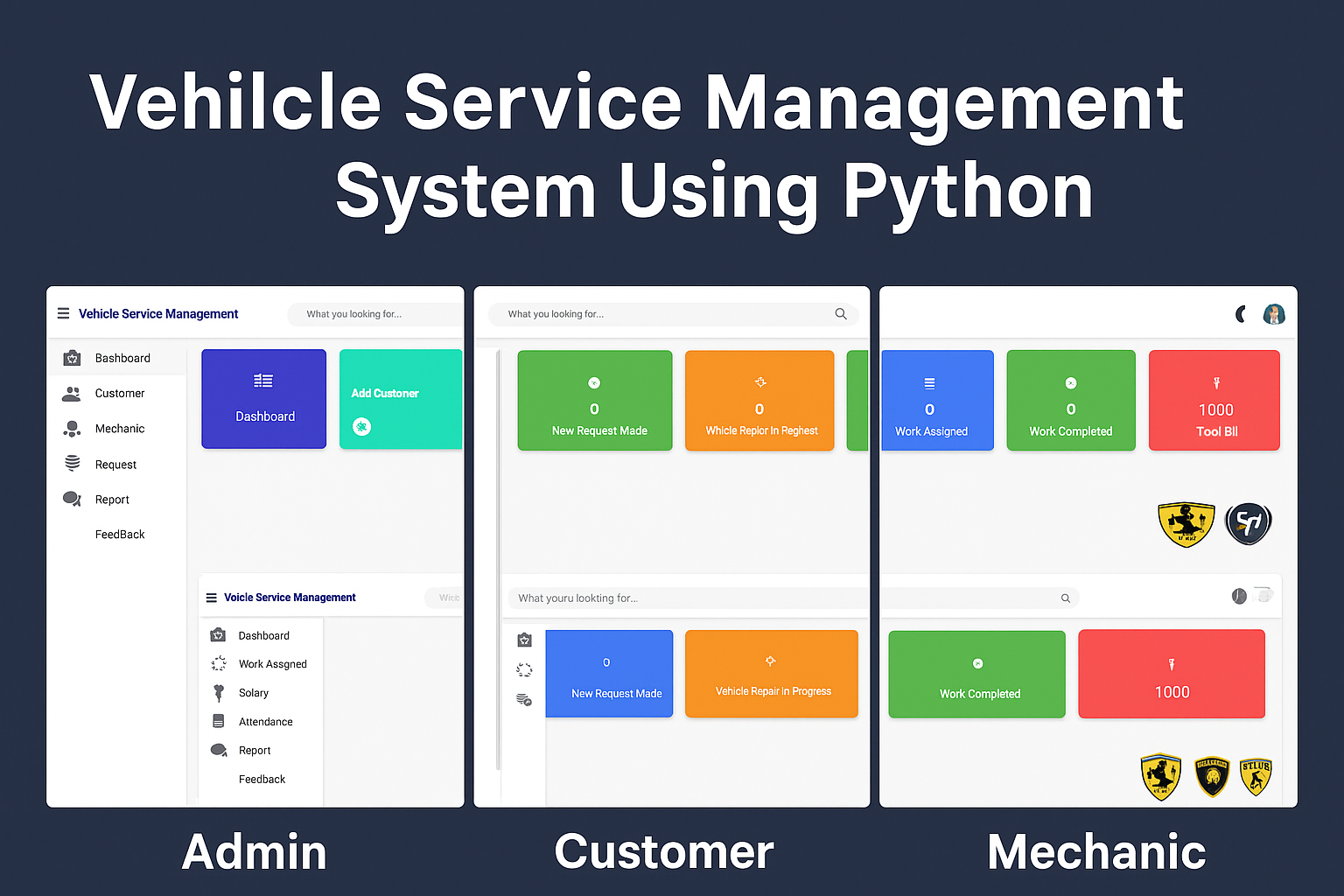Open Feedback below the Attendance Report entry
The width and height of the screenshot is (1344, 896).
pyautogui.click(x=262, y=779)
